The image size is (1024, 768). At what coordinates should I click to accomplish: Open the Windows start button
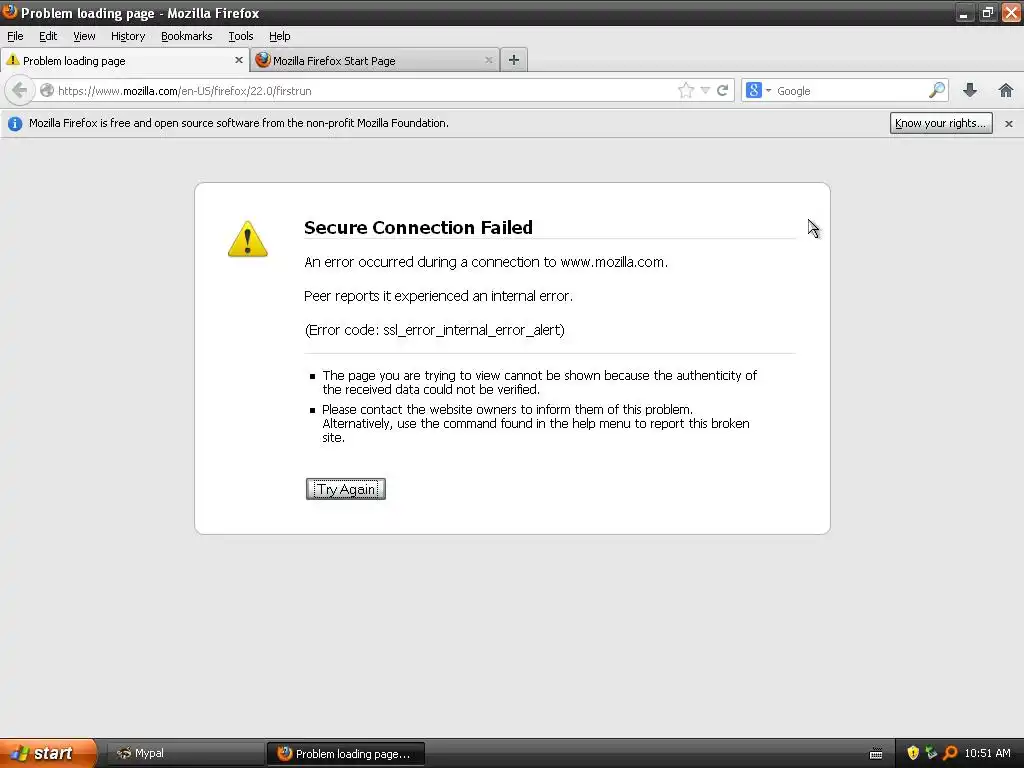pos(48,753)
